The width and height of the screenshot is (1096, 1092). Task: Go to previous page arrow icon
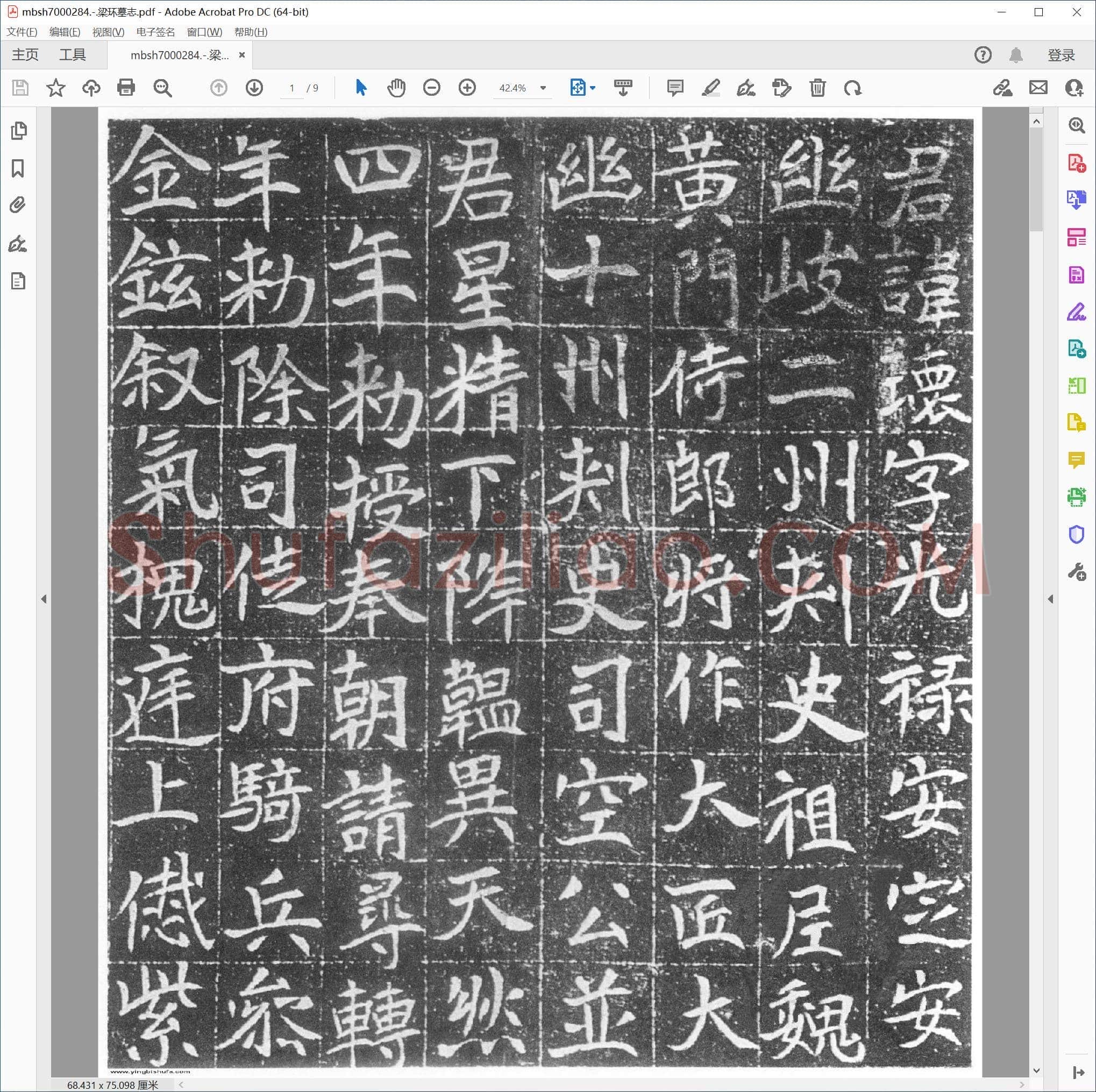click(x=218, y=88)
